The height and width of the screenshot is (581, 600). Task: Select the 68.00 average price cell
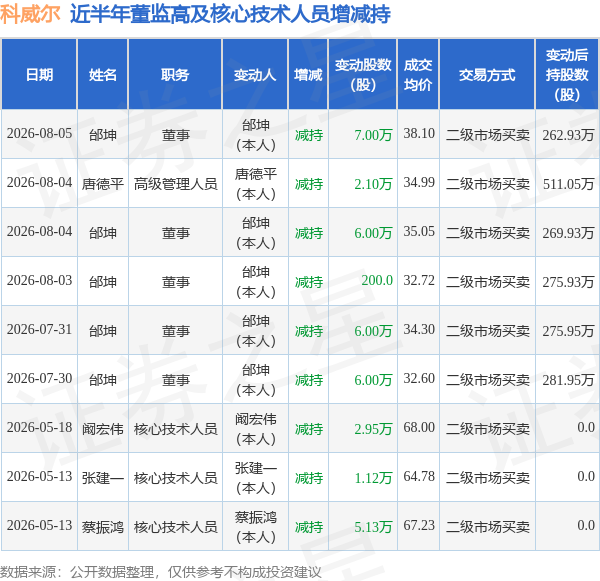point(419,427)
